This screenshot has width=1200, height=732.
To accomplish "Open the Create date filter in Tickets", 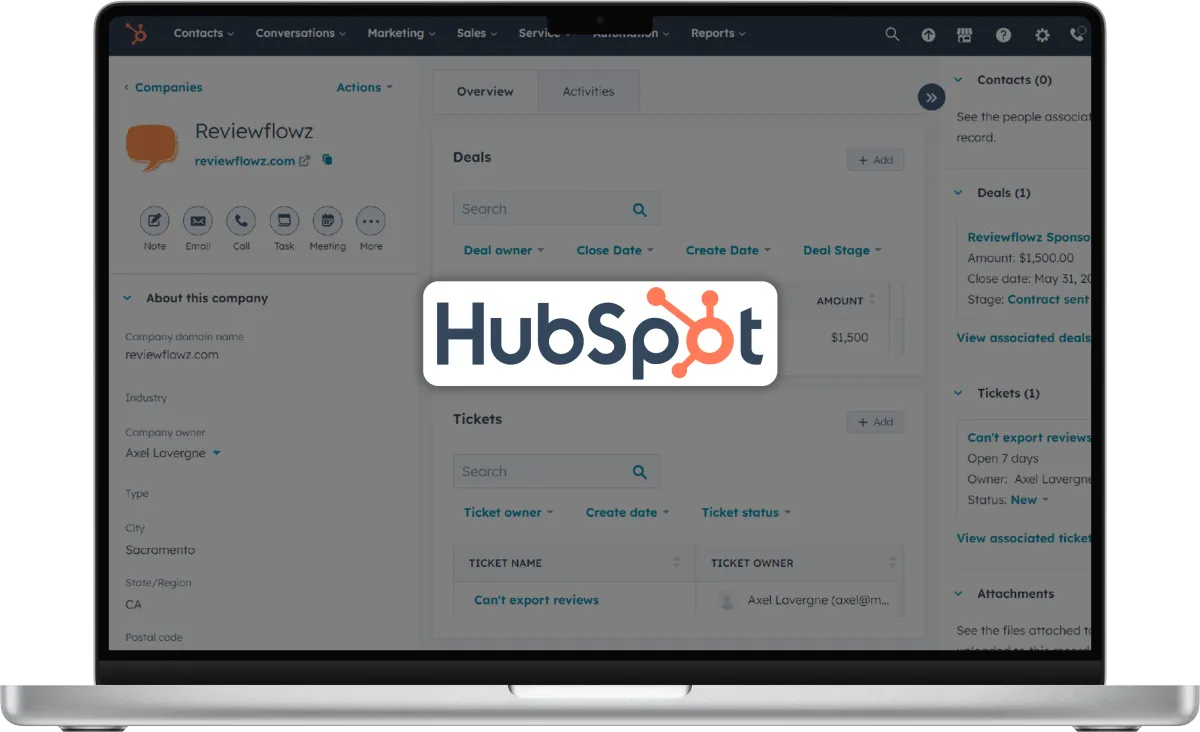I will coord(627,513).
